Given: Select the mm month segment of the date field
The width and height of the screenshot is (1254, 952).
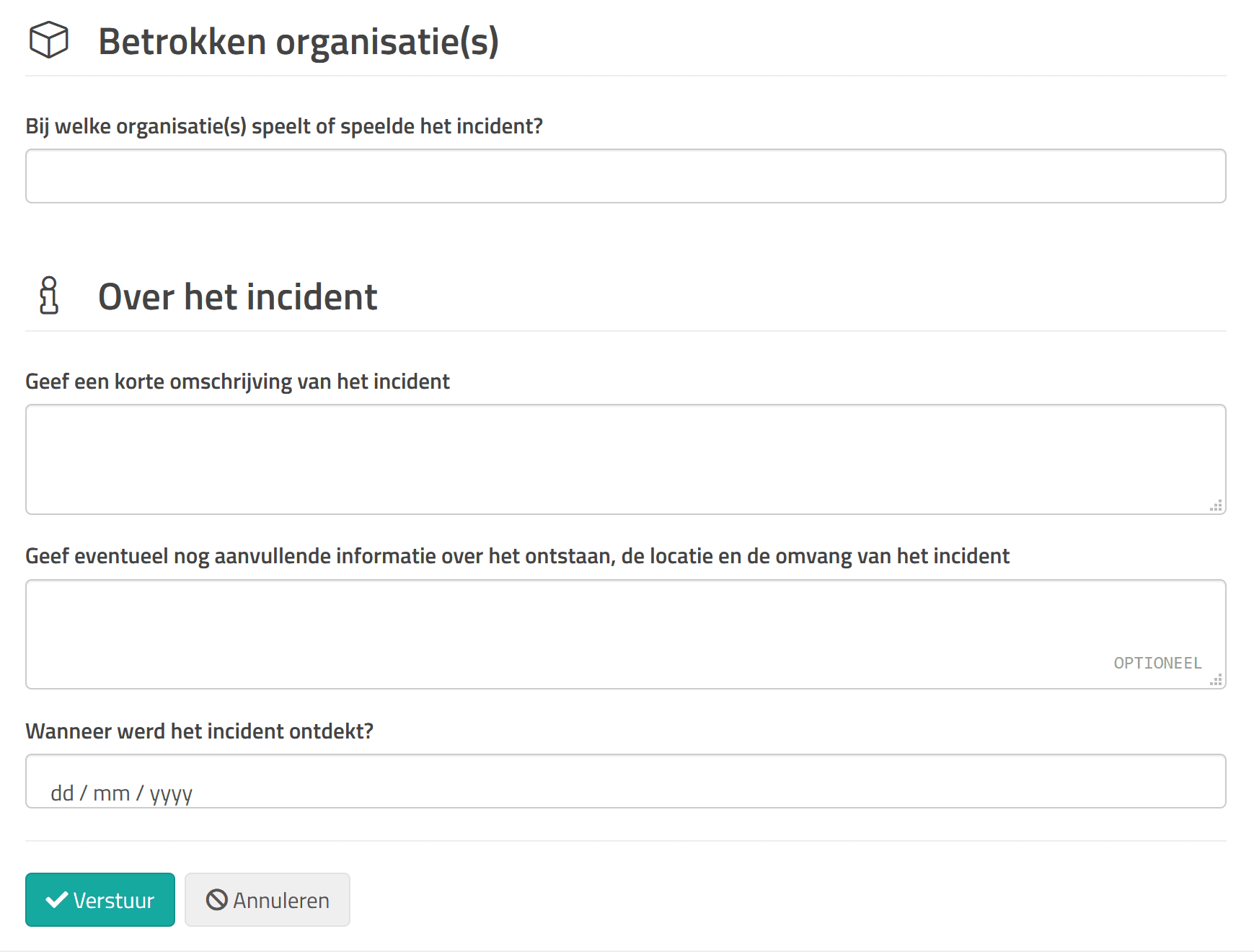Looking at the screenshot, I should [x=111, y=793].
